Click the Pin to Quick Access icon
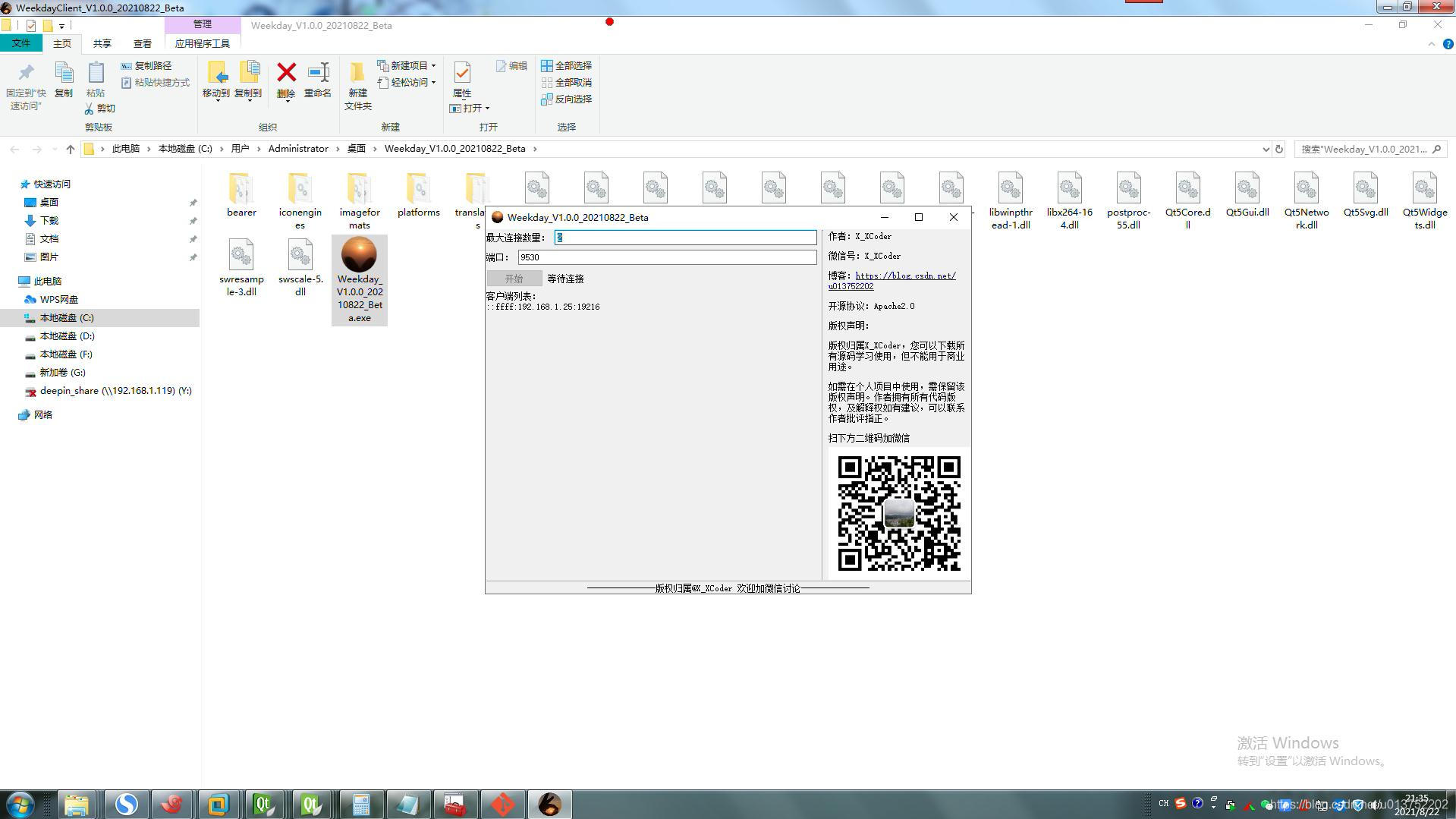The height and width of the screenshot is (819, 1456). [x=27, y=73]
